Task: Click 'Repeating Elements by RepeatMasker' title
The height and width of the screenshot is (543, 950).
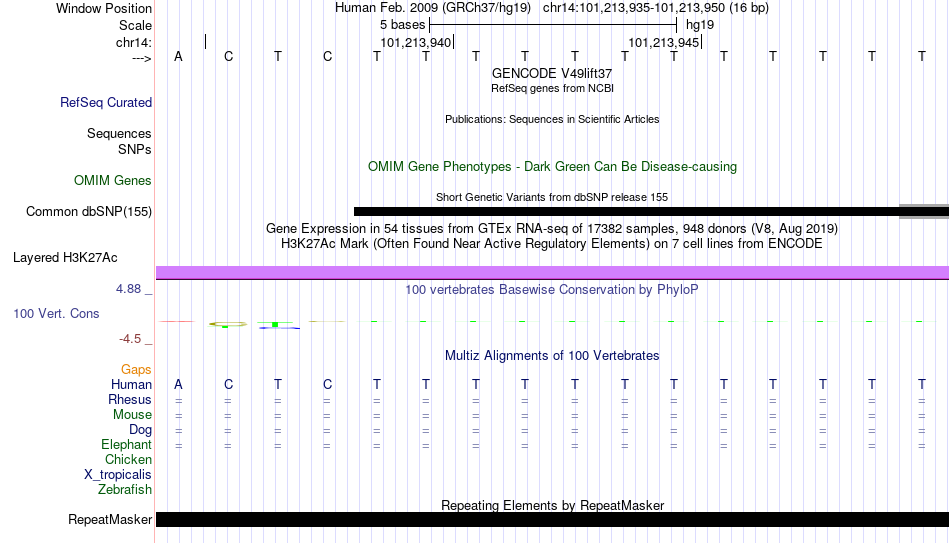Action: point(552,505)
